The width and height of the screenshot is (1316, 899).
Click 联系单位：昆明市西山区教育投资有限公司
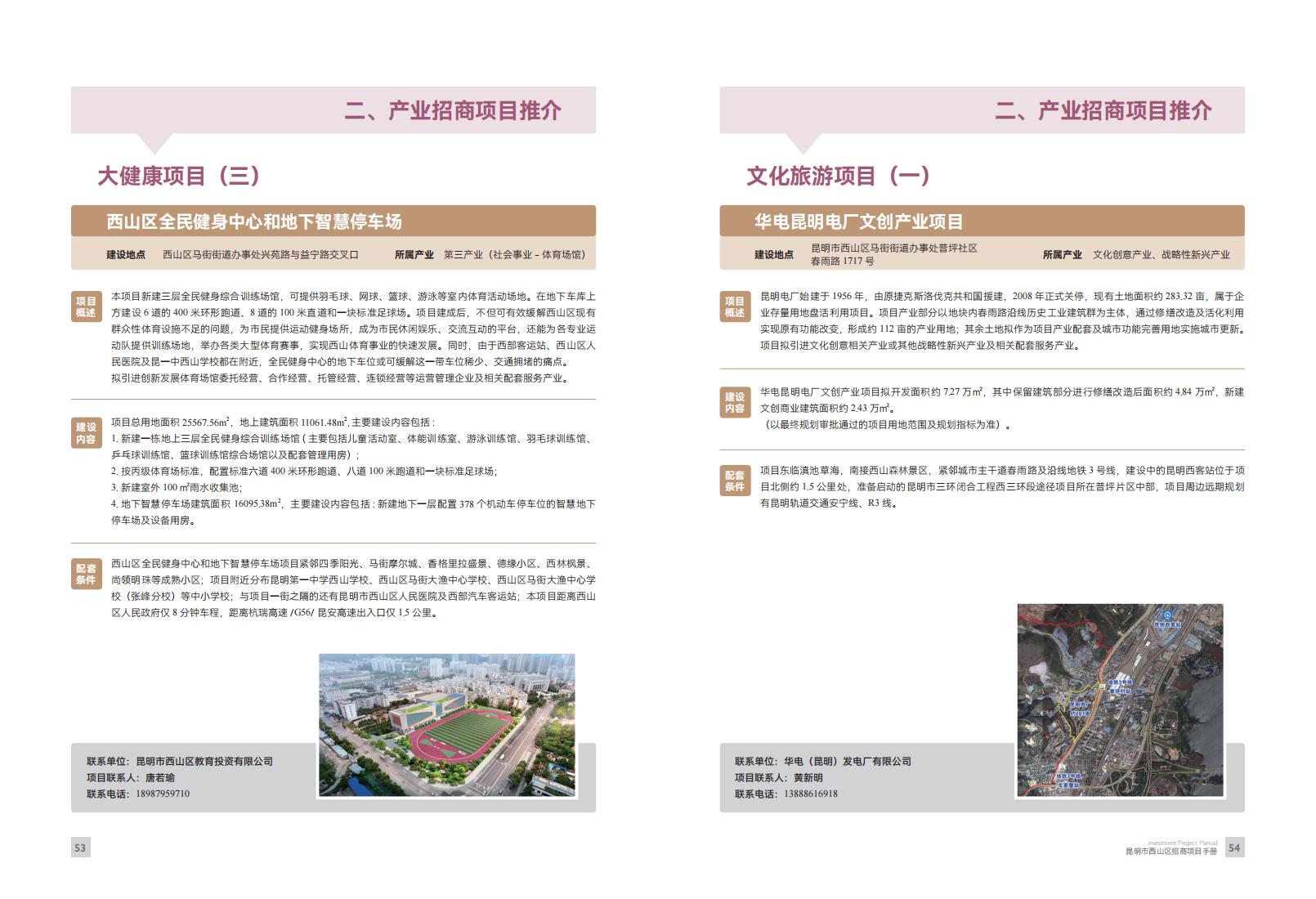tap(180, 761)
